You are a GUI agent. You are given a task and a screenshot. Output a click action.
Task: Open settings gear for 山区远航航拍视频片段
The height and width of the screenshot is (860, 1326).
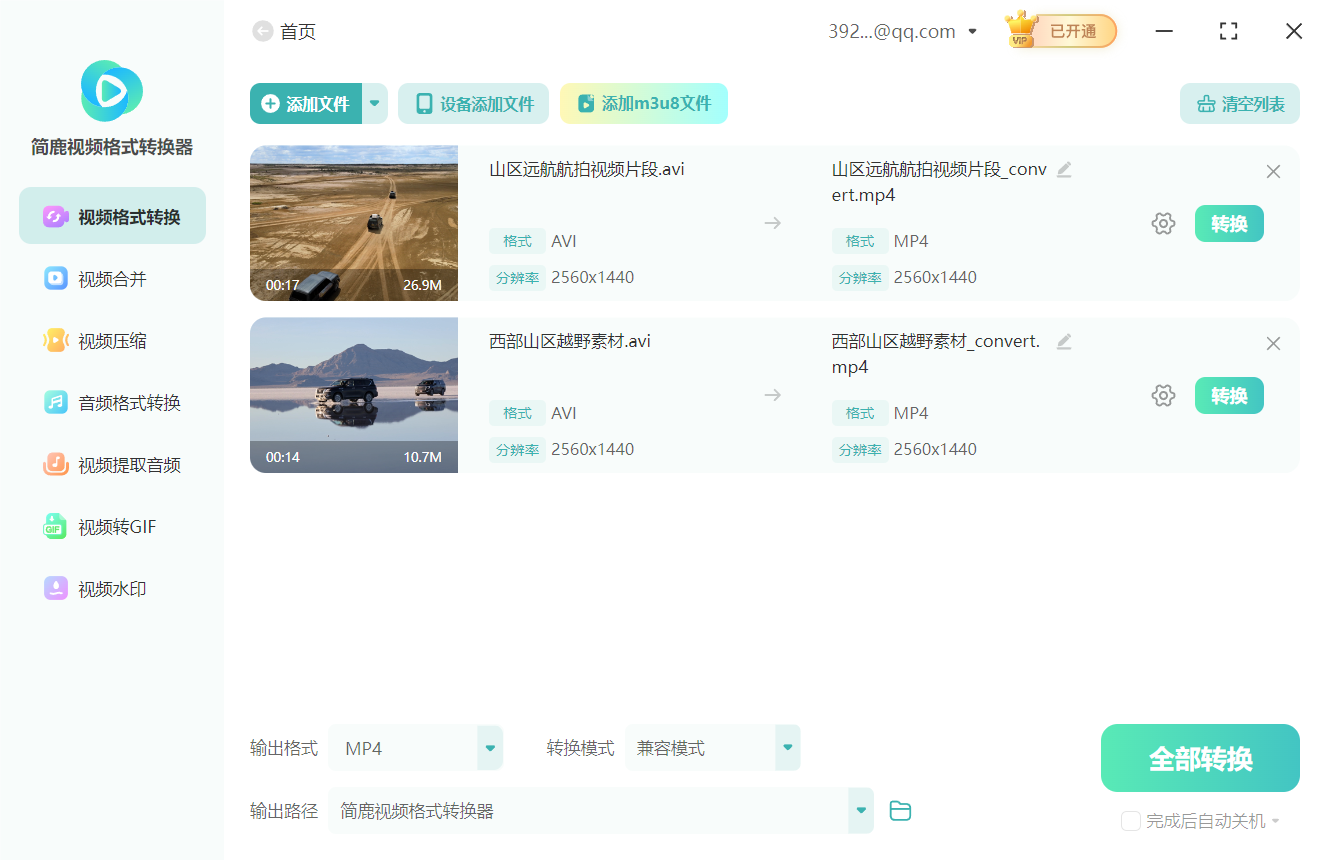1163,223
